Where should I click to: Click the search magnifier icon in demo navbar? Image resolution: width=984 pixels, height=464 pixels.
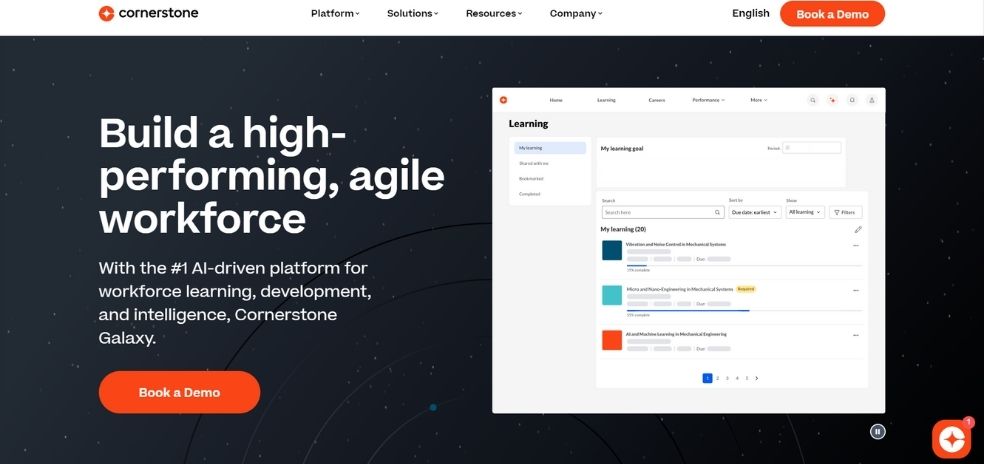point(813,100)
